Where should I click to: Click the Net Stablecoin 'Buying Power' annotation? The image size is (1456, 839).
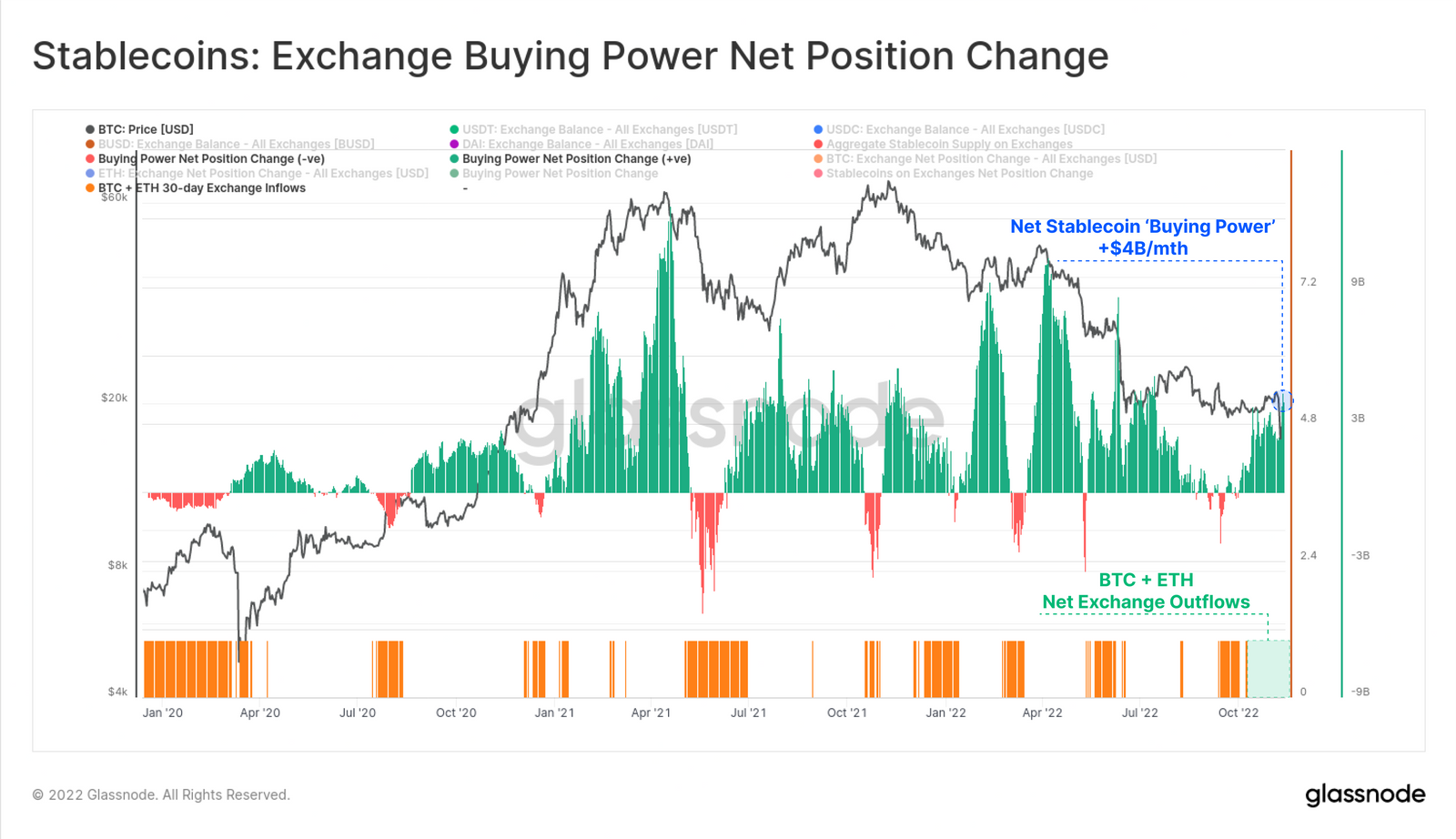coord(1142,238)
